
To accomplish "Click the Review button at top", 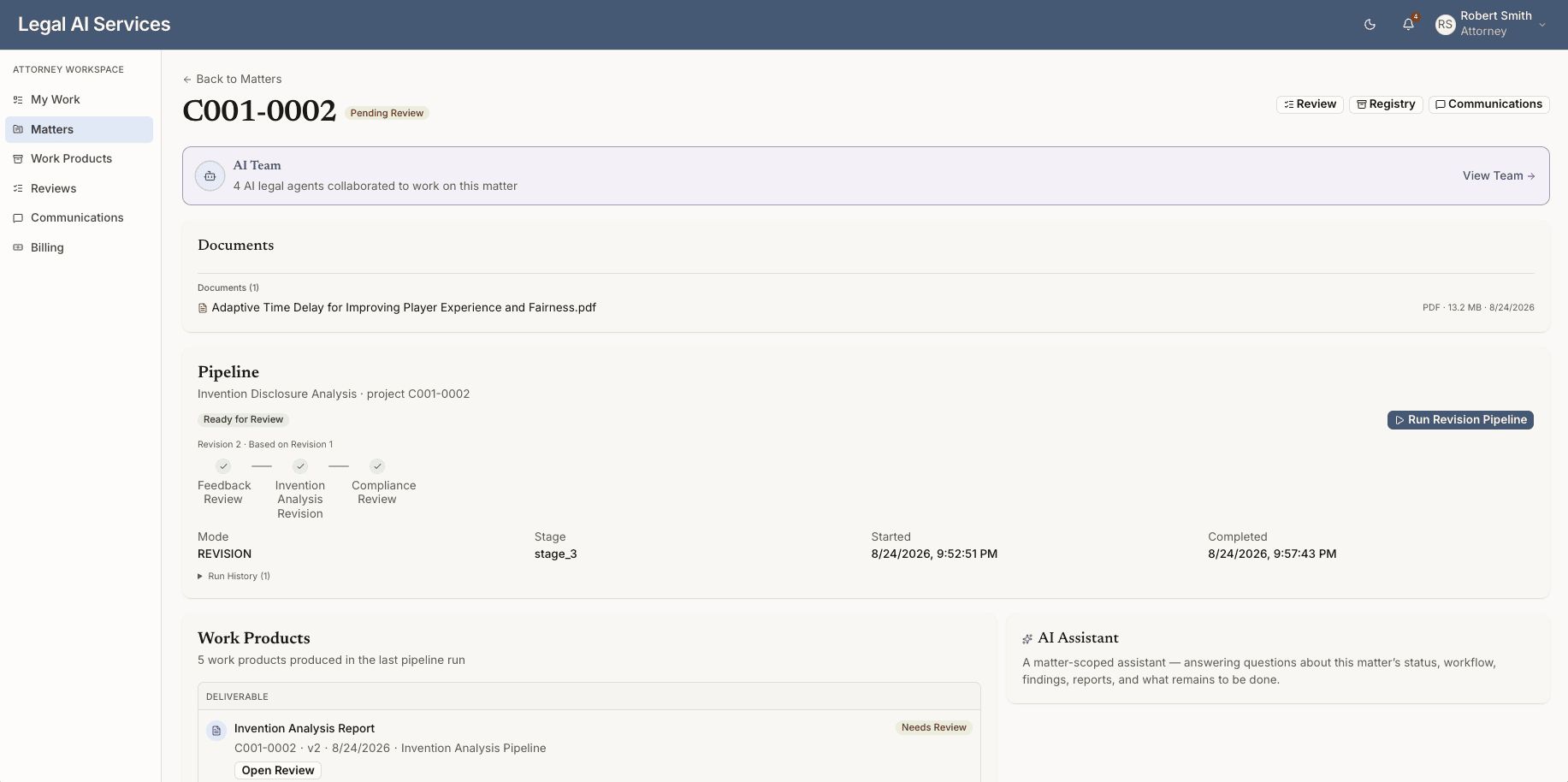I will [1310, 104].
